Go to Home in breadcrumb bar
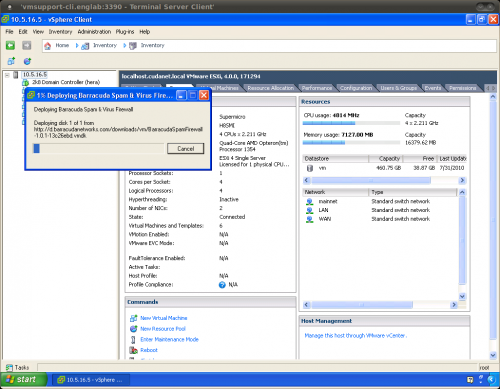500x389 pixels. (62, 45)
